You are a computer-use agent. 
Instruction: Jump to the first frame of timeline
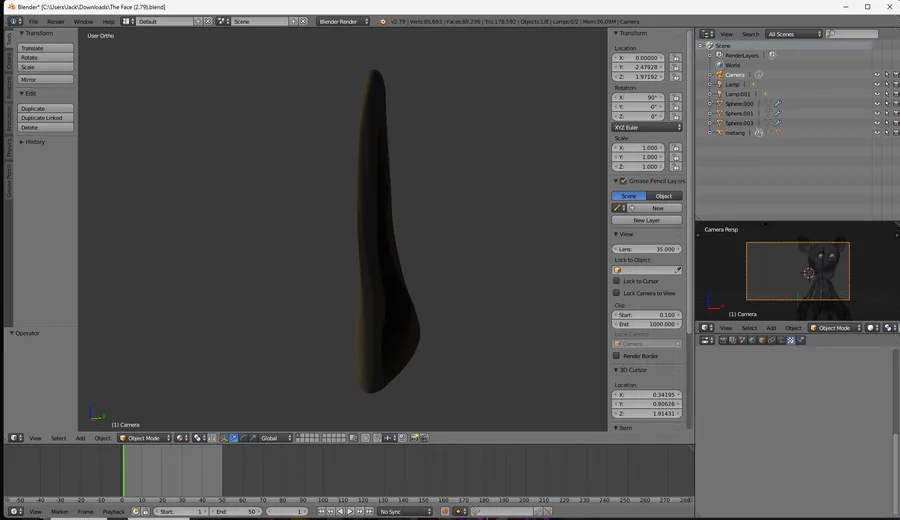(x=321, y=511)
